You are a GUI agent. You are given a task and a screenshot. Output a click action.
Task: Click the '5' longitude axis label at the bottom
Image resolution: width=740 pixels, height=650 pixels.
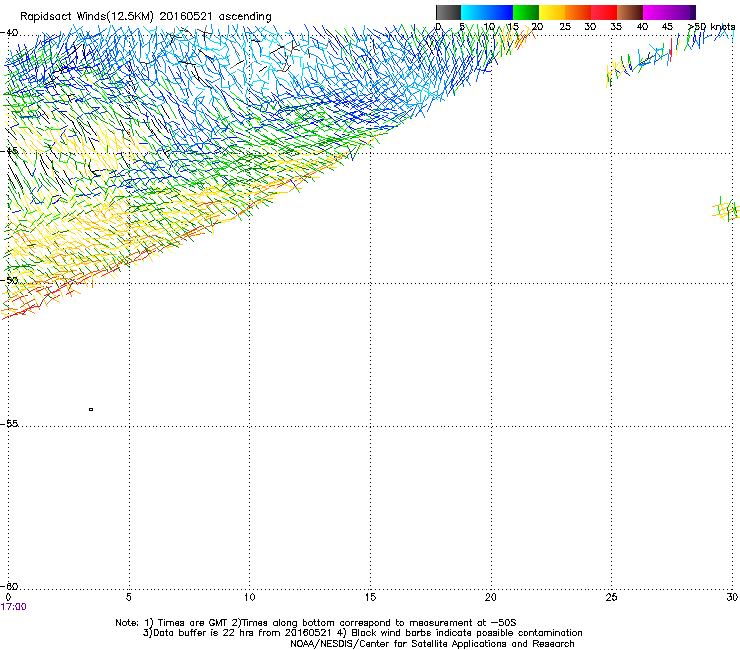pos(129,597)
